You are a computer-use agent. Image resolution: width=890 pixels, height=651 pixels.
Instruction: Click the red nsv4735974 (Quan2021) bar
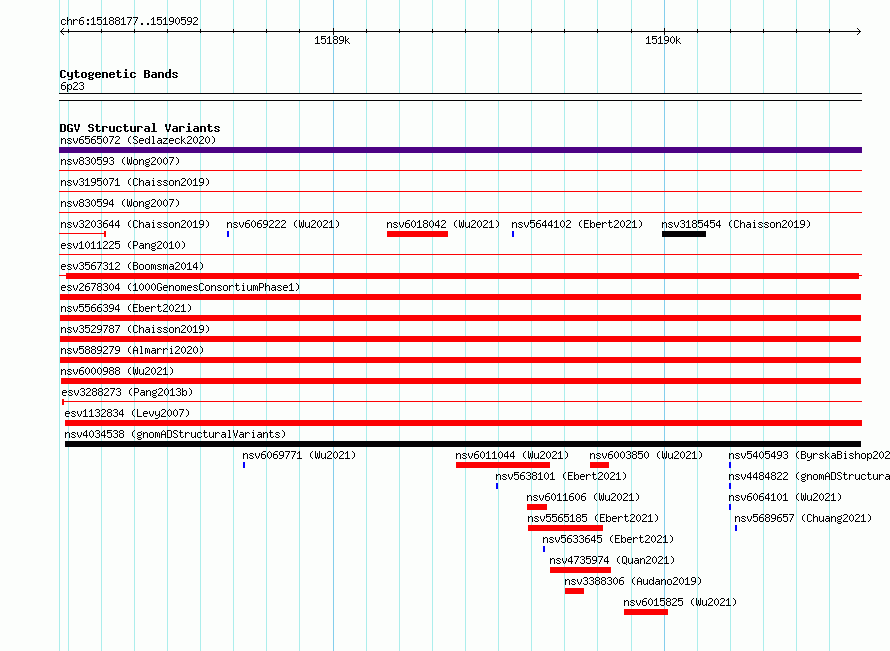click(581, 570)
